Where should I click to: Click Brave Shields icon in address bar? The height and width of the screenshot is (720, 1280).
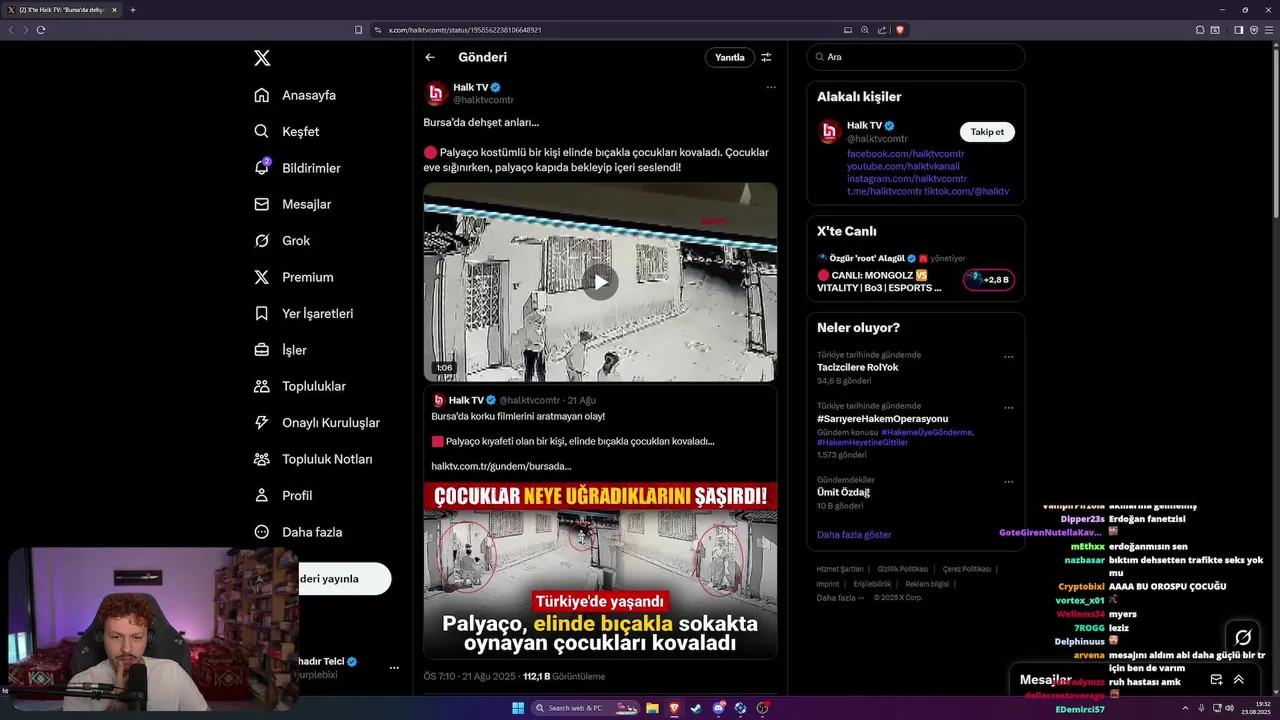point(900,30)
